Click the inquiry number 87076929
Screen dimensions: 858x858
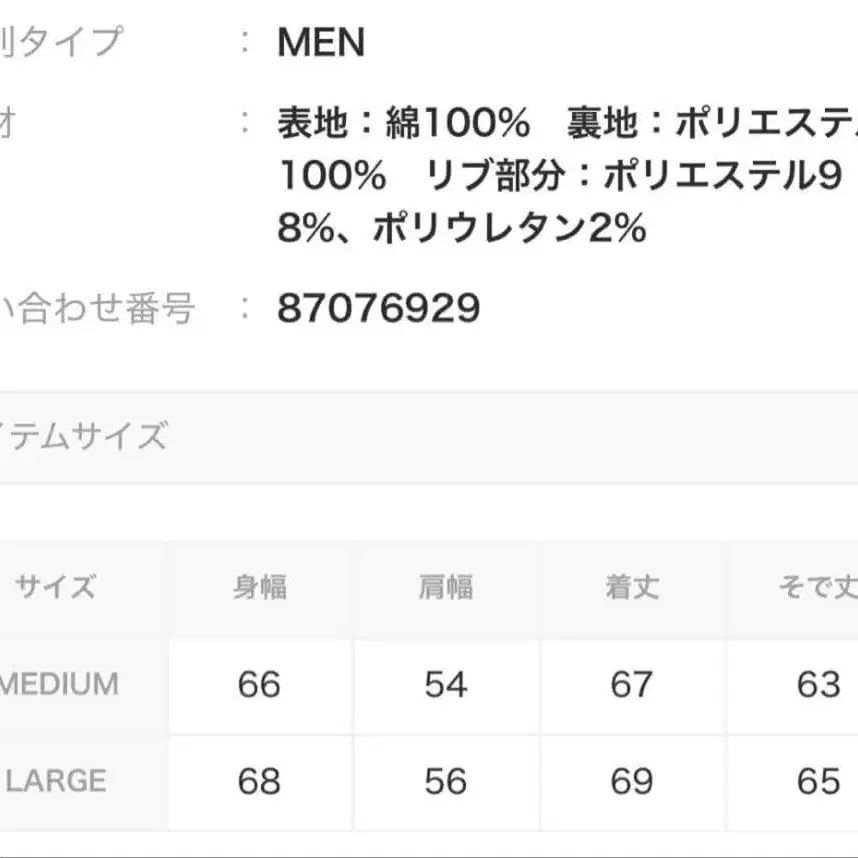379,309
